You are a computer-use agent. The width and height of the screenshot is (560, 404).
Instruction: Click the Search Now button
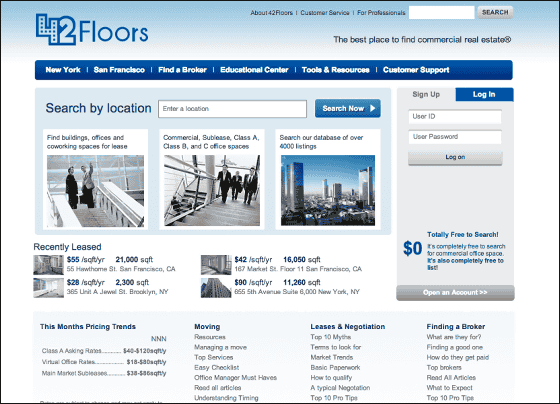[348, 108]
